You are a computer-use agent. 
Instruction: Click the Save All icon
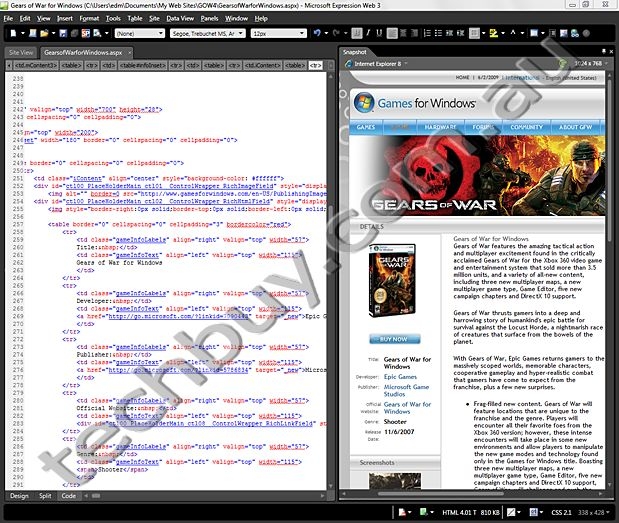74,34
